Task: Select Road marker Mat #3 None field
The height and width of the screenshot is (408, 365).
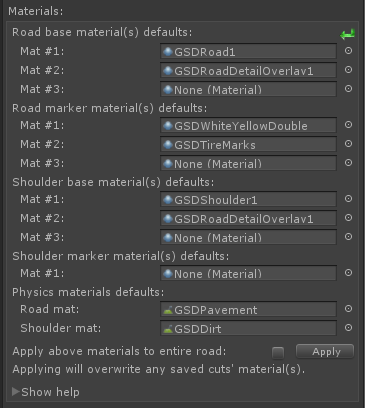Action: 248,163
